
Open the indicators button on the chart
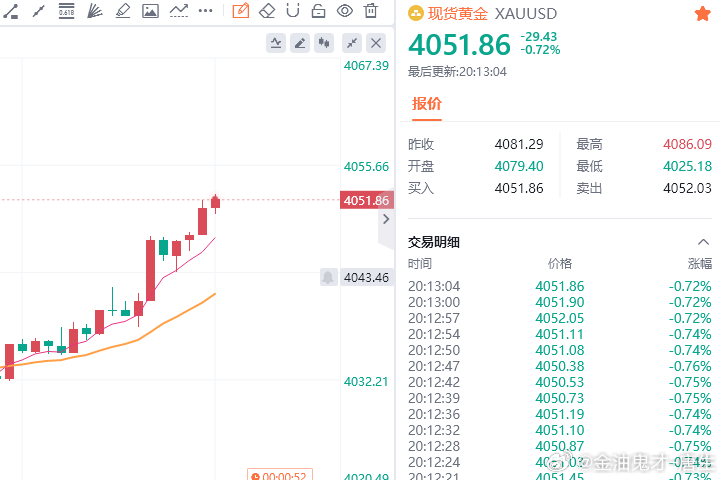click(x=276, y=43)
